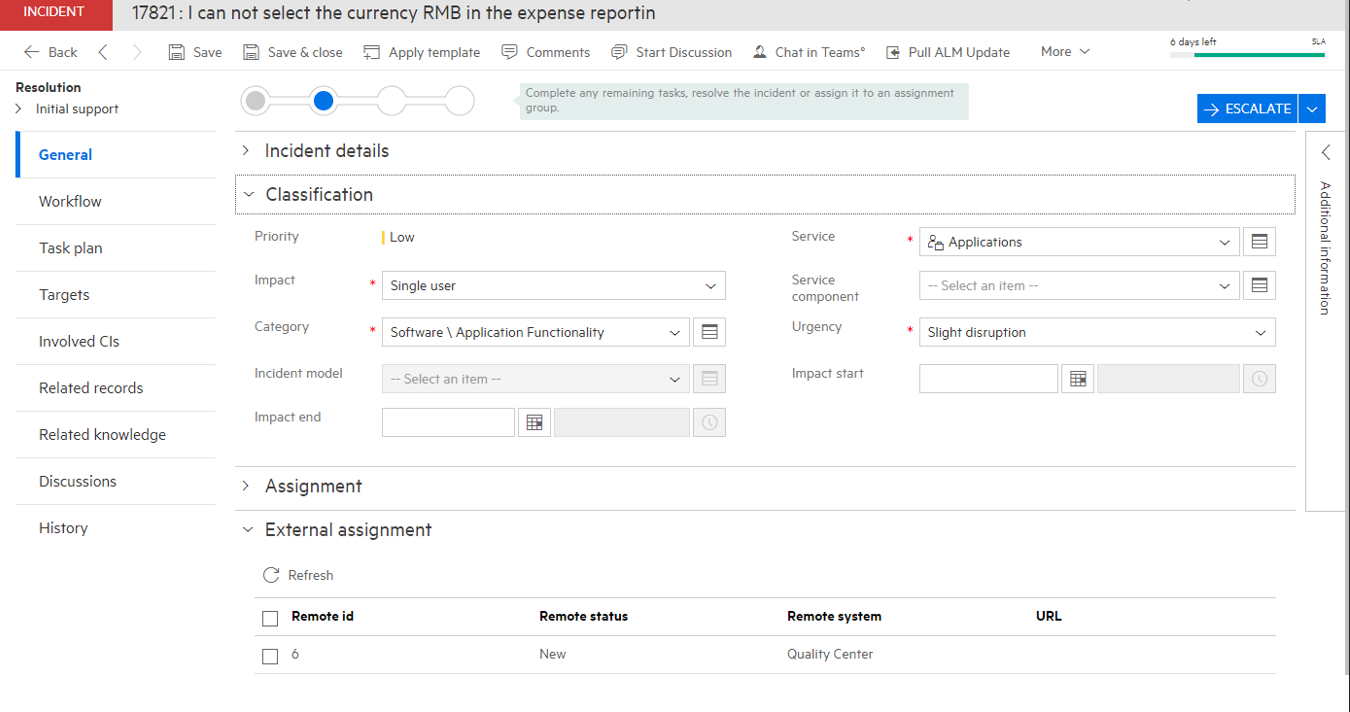The width and height of the screenshot is (1350, 712).
Task: Switch to the Workflow tab
Action: pyautogui.click(x=69, y=201)
